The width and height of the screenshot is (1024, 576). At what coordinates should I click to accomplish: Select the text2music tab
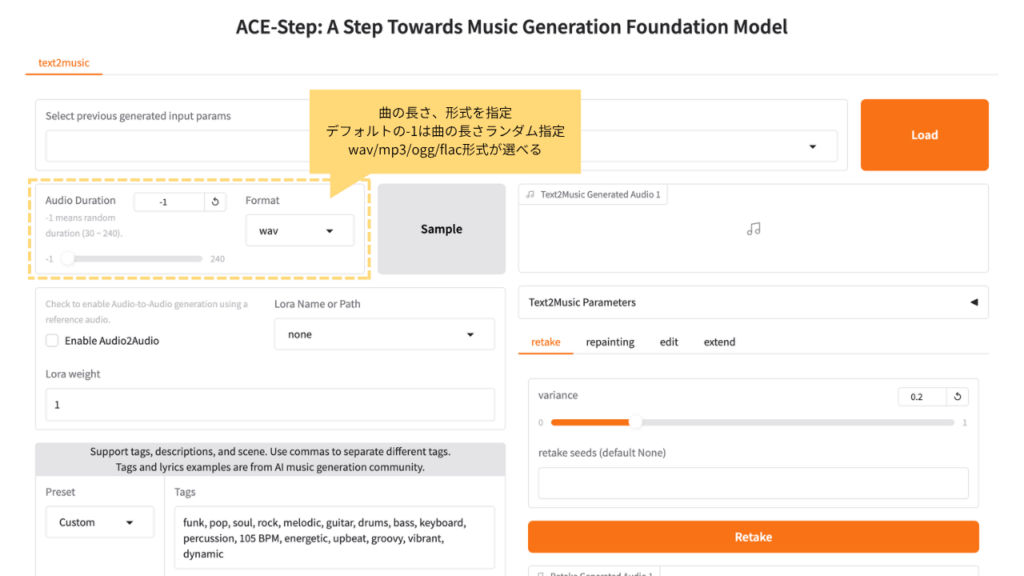click(64, 63)
